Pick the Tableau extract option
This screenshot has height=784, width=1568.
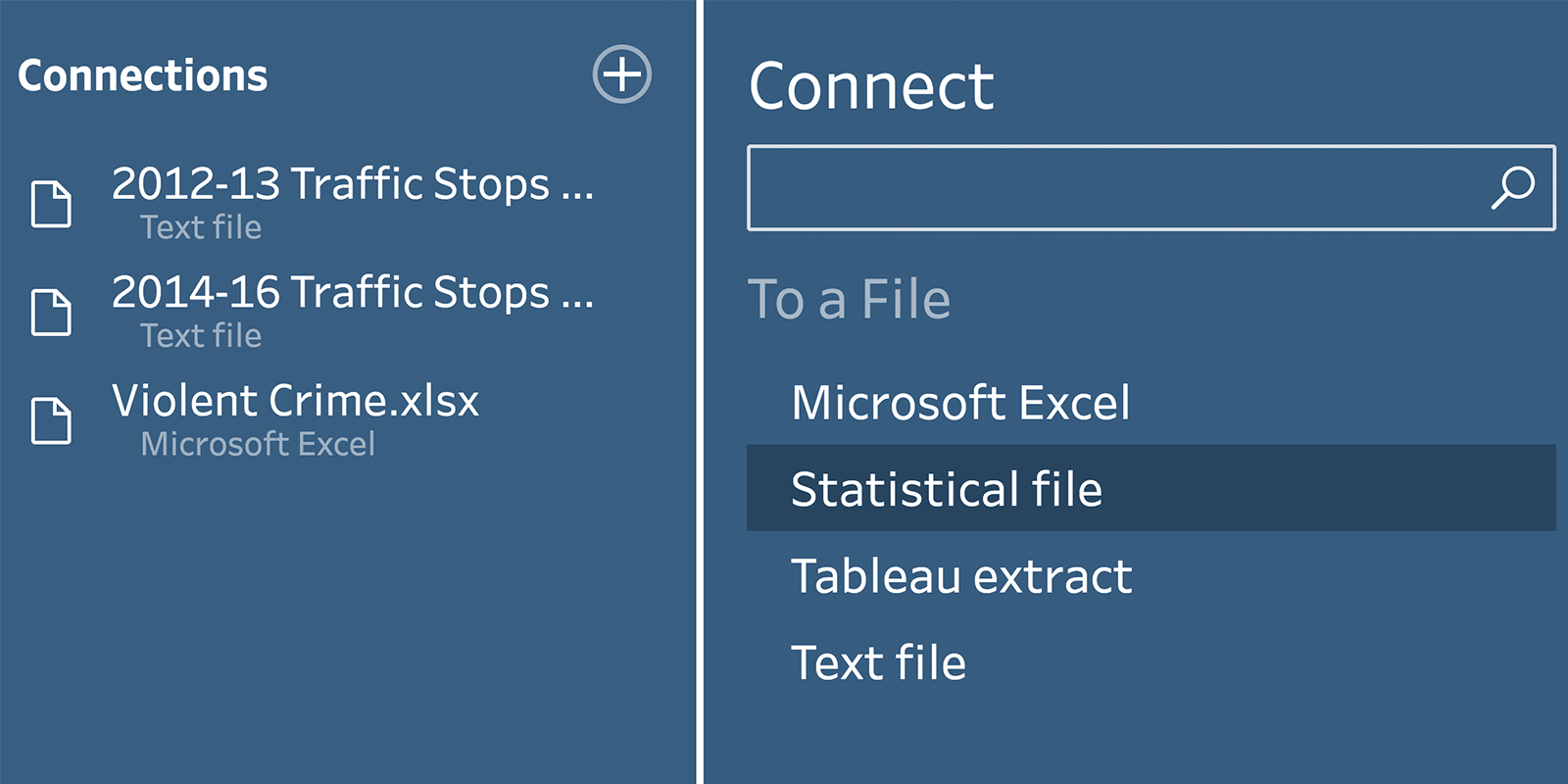click(961, 576)
